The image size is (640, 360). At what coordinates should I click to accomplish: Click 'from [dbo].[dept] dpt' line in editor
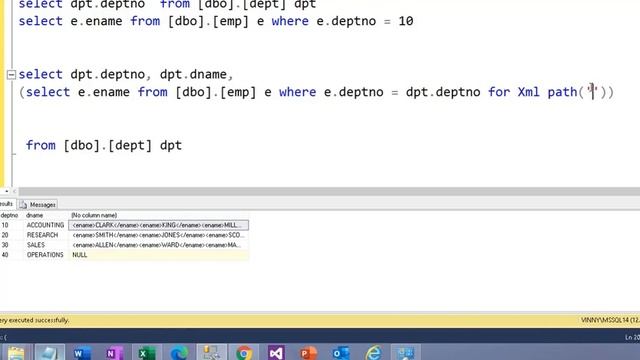point(104,145)
